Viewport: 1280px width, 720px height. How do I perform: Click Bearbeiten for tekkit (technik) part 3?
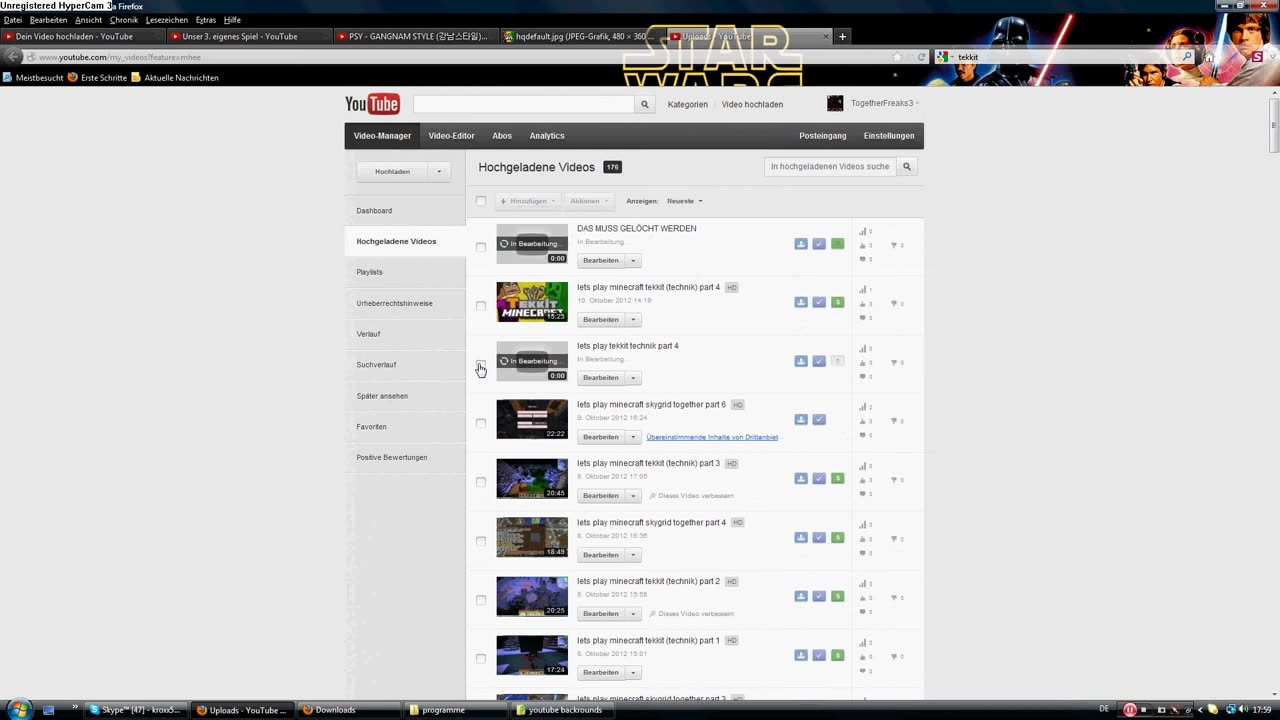coord(601,496)
